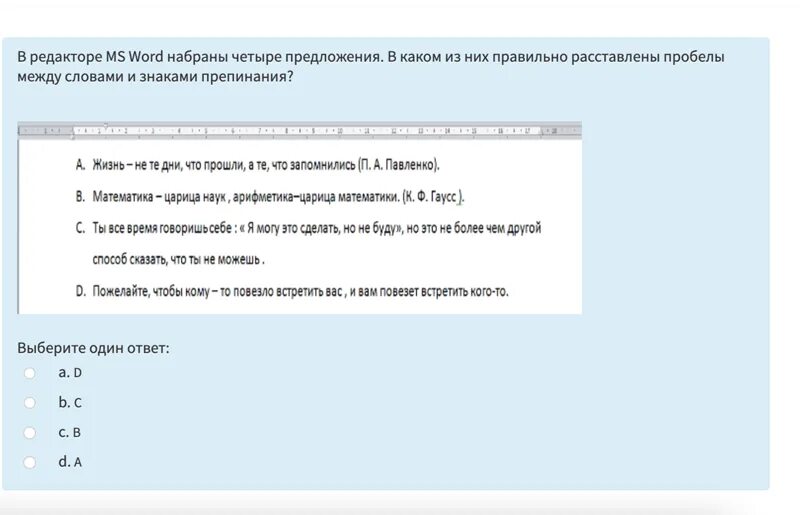Click the answer label 'b. C'

70,402
